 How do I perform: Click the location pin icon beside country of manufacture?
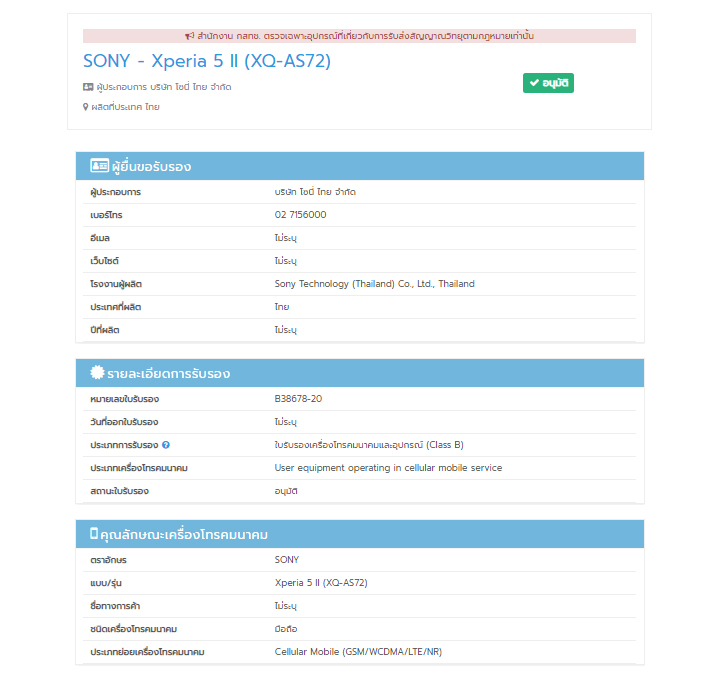click(85, 107)
